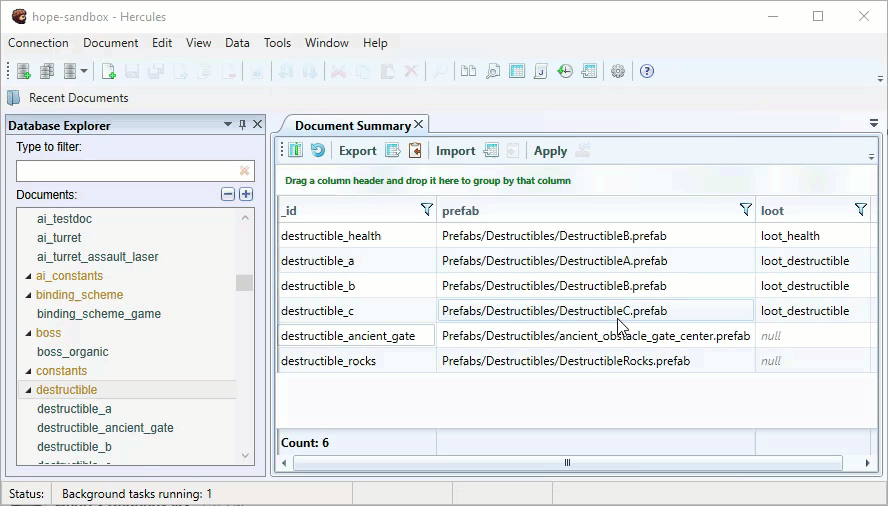Click the Export button
The width and height of the screenshot is (888, 506).
coord(357,151)
